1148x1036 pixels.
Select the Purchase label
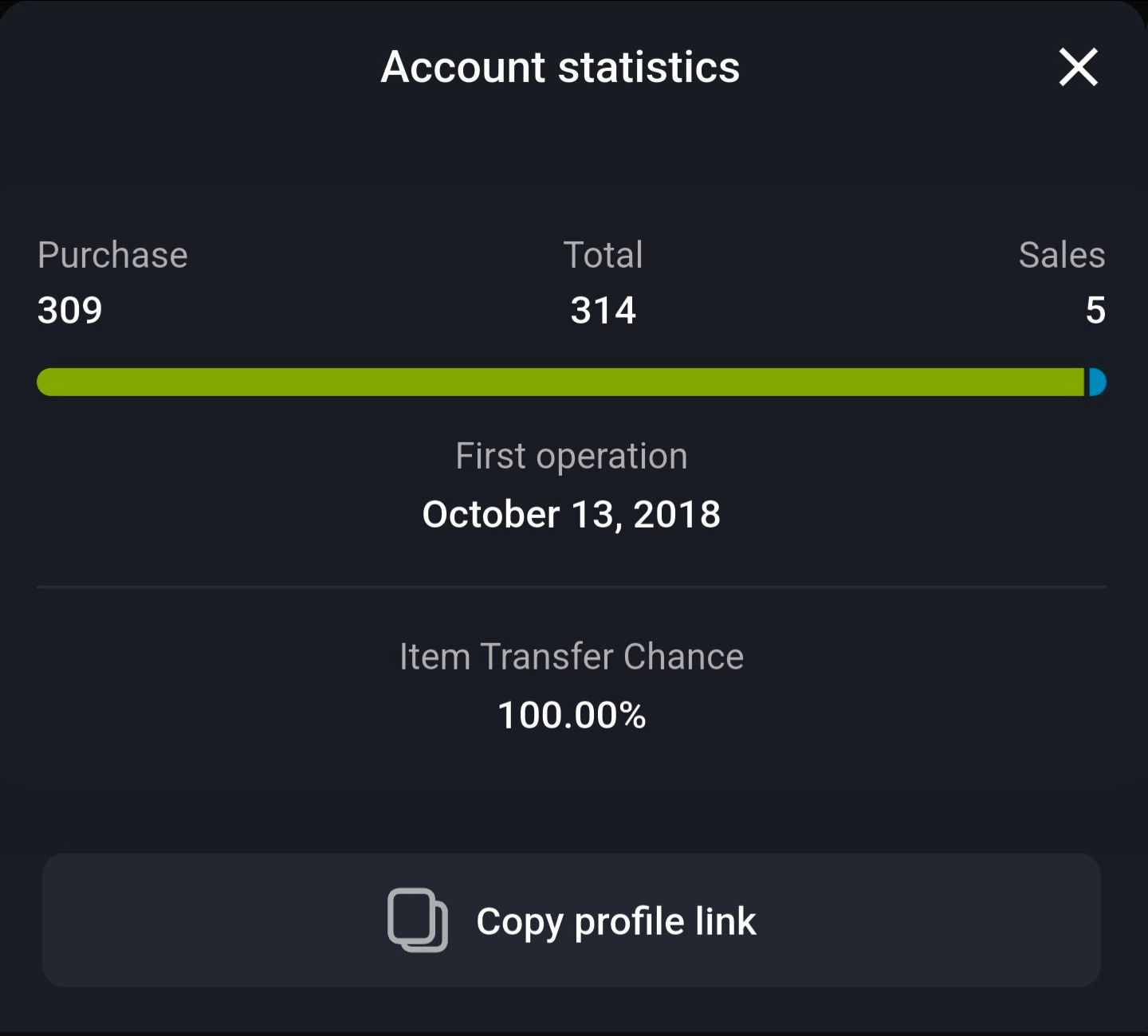click(112, 256)
